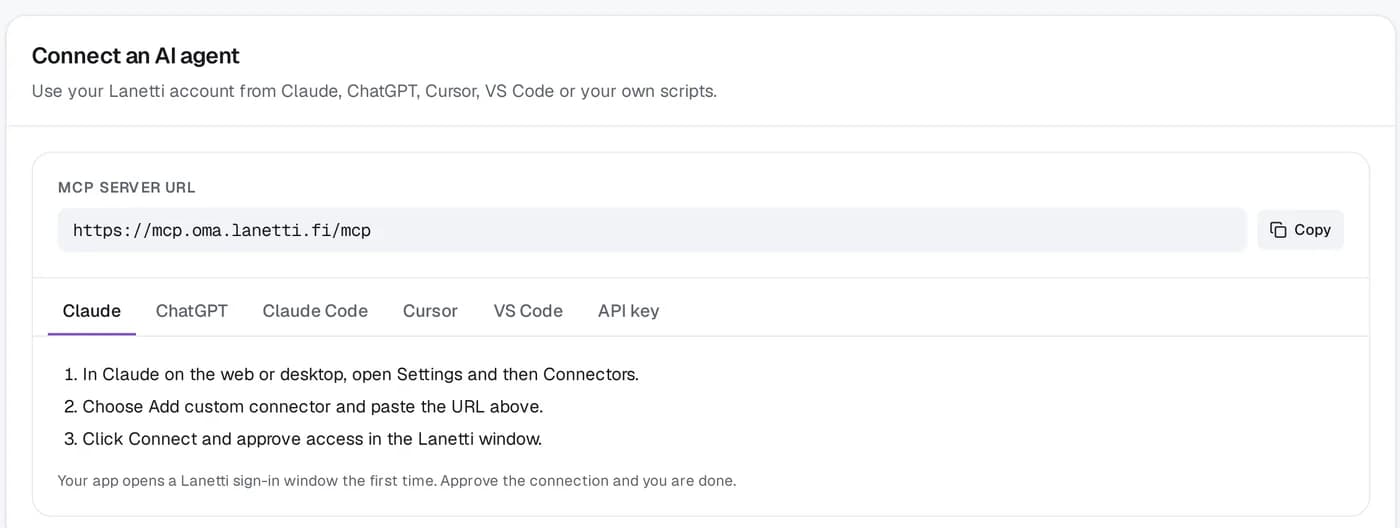Click the Copy button label
1400x528 pixels.
(x=1312, y=230)
